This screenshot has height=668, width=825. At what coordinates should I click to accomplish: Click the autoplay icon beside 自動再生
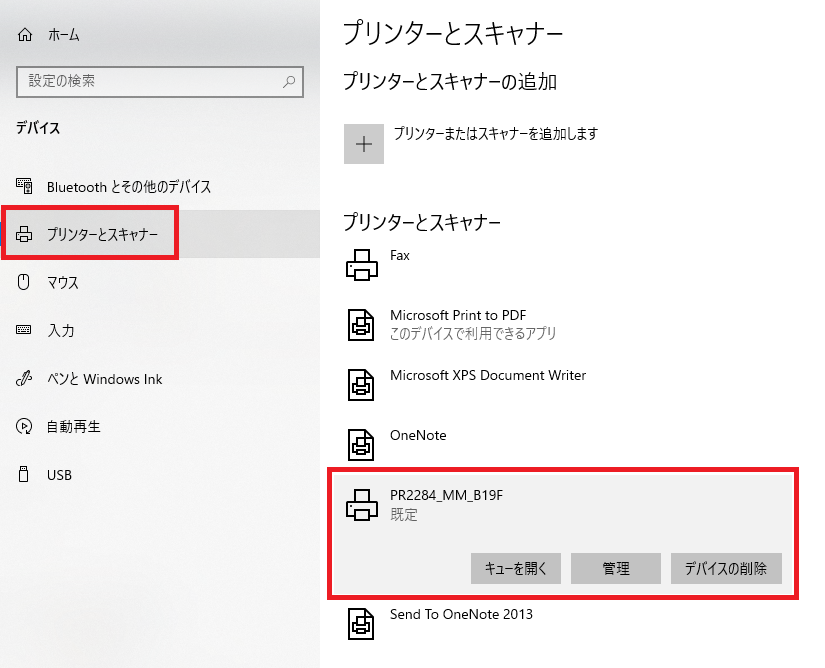click(x=24, y=426)
